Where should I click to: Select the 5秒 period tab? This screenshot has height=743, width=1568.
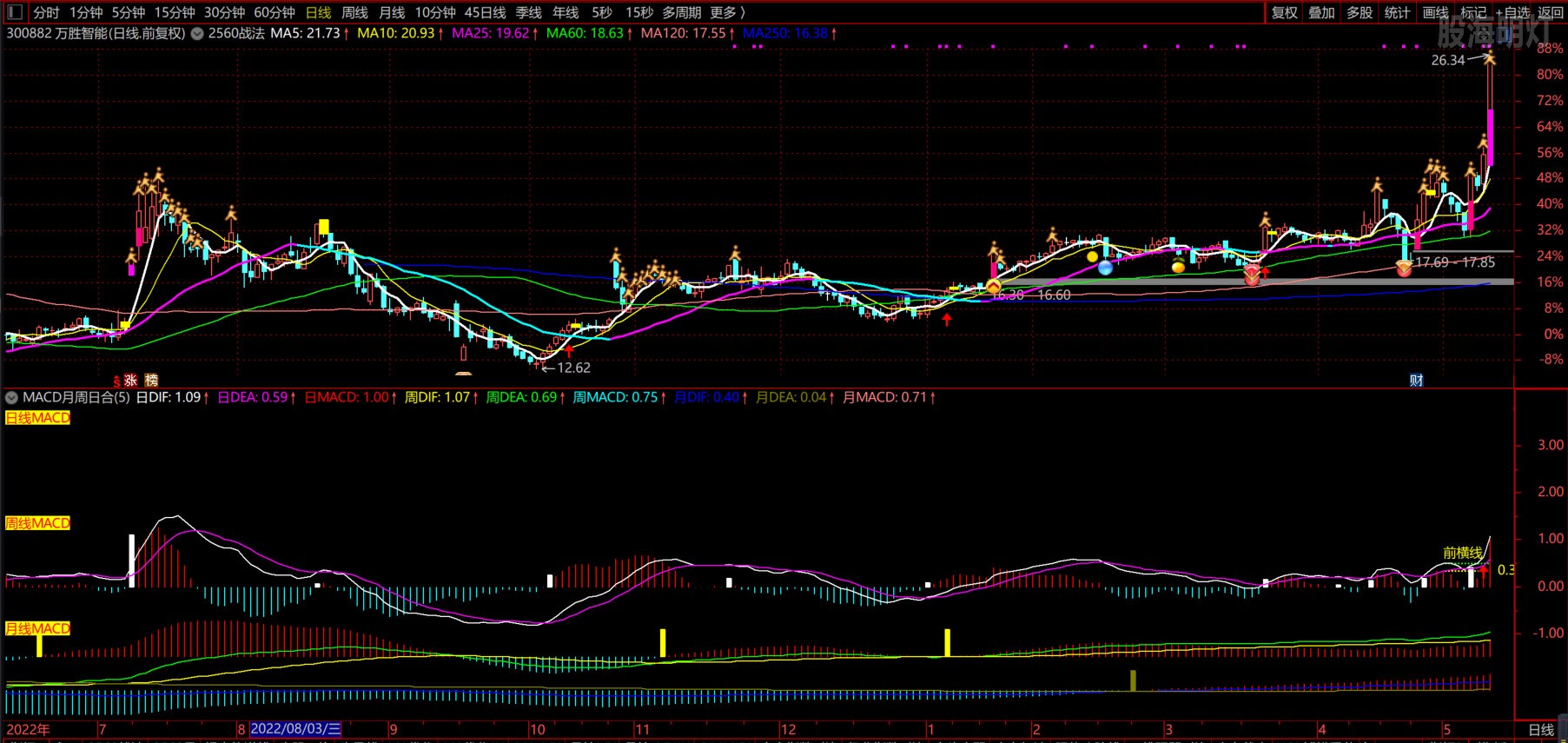tap(602, 12)
